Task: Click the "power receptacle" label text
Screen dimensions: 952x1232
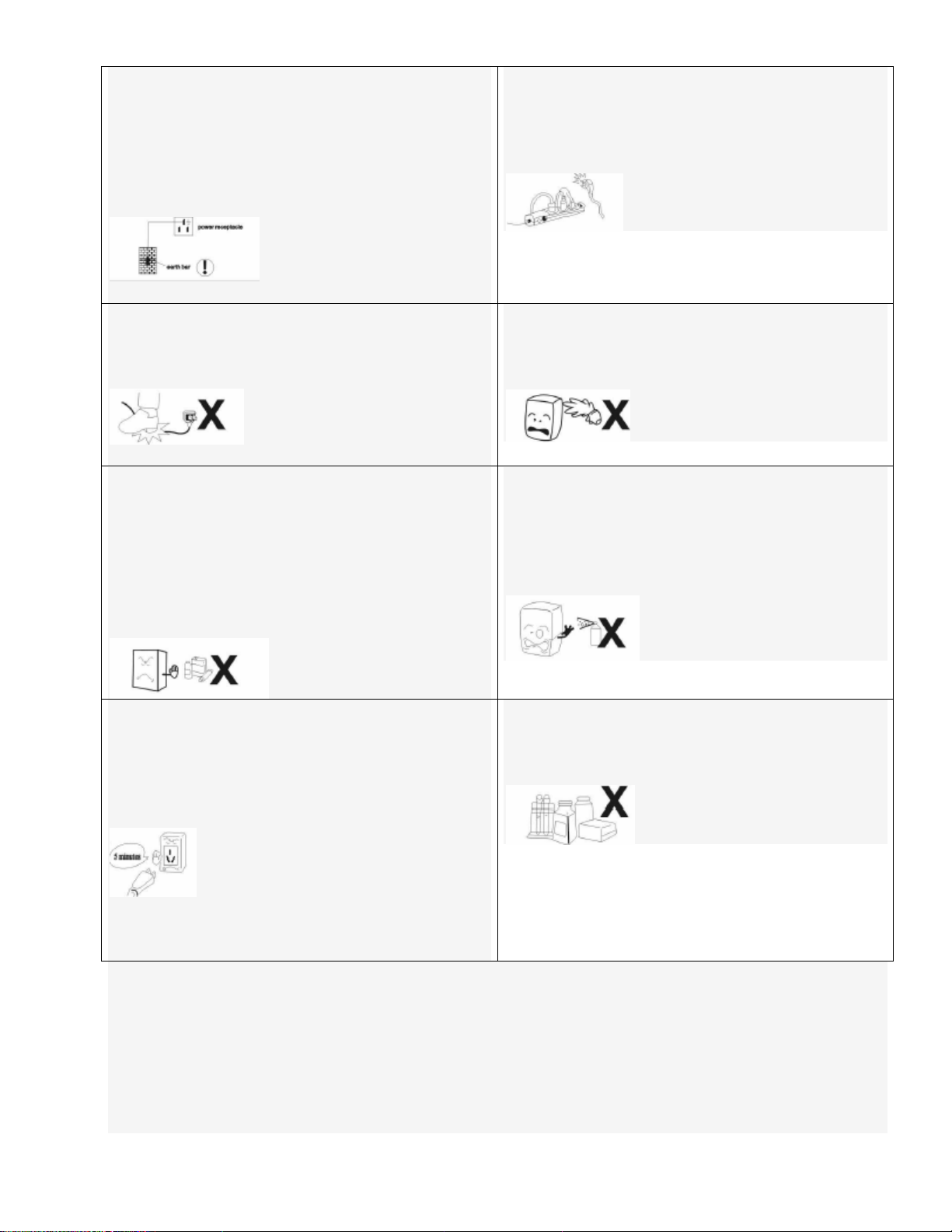Action: pos(221,227)
